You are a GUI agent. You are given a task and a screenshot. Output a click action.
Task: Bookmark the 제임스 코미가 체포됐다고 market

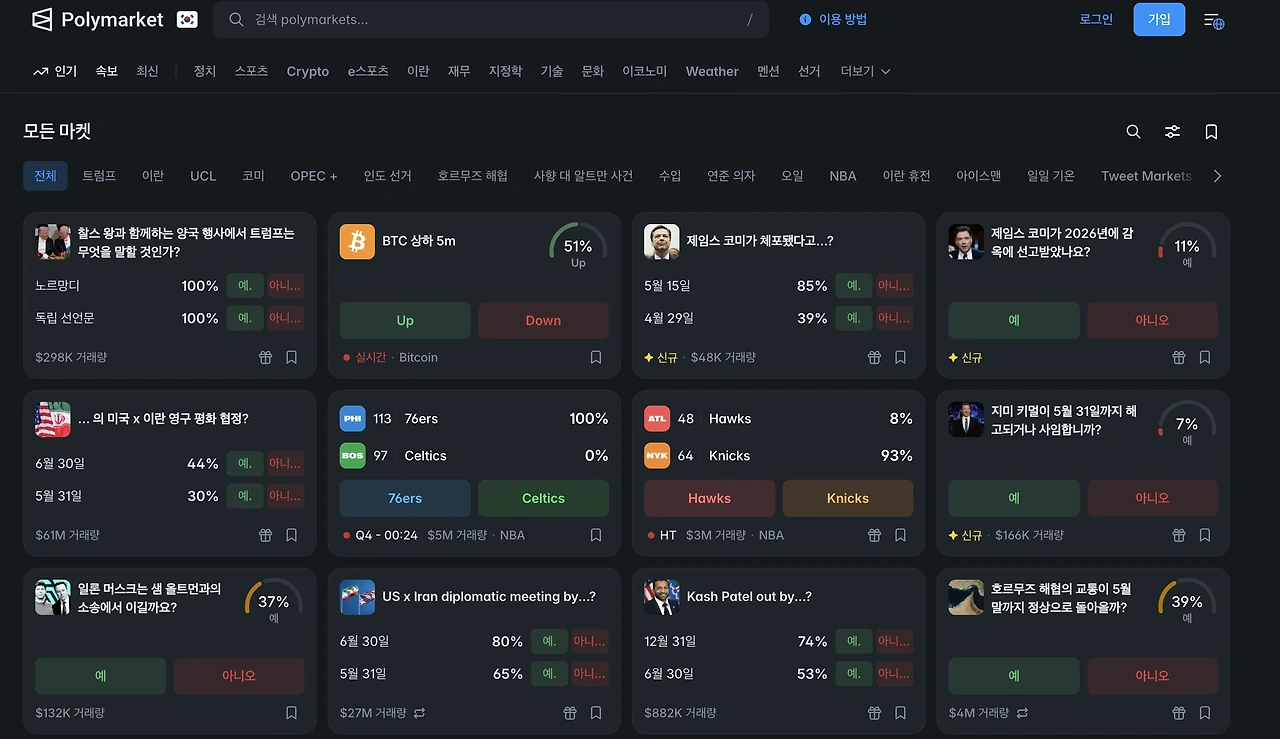tap(900, 357)
